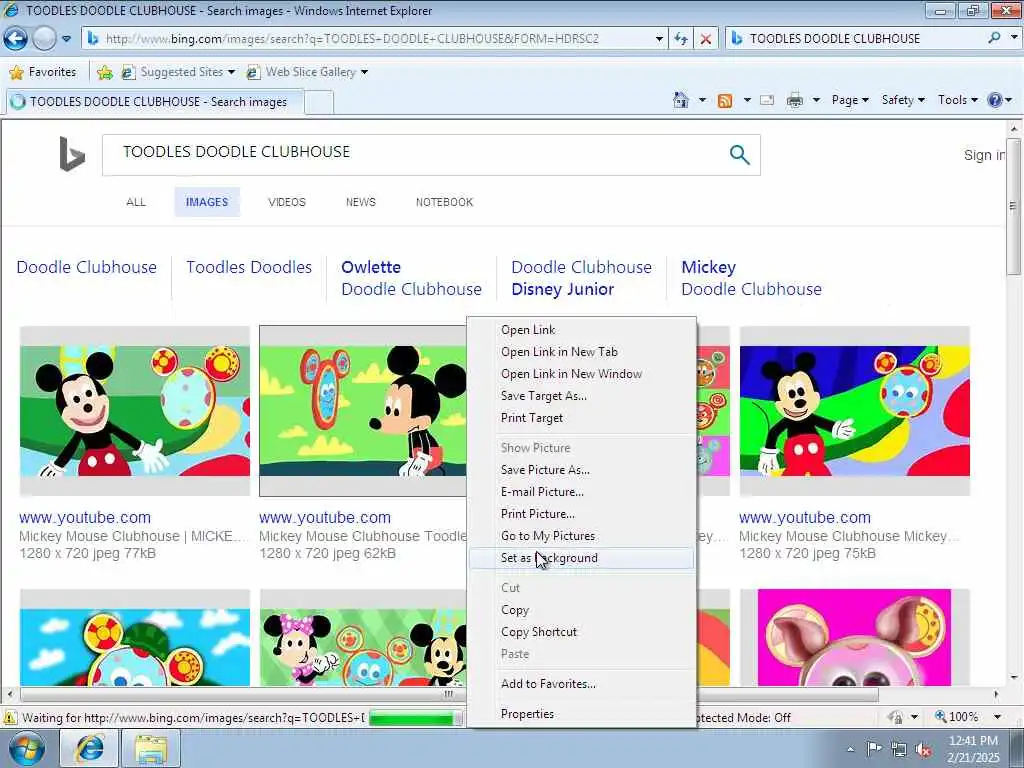Click the Action Center flag tray icon
Viewport: 1024px width, 768px height.
[x=874, y=748]
